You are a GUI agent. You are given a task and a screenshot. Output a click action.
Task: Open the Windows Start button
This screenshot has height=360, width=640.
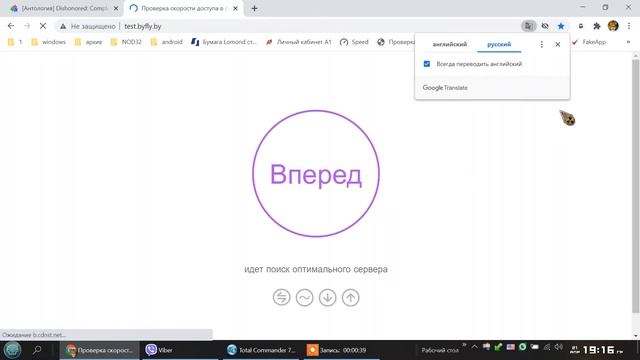[12, 350]
